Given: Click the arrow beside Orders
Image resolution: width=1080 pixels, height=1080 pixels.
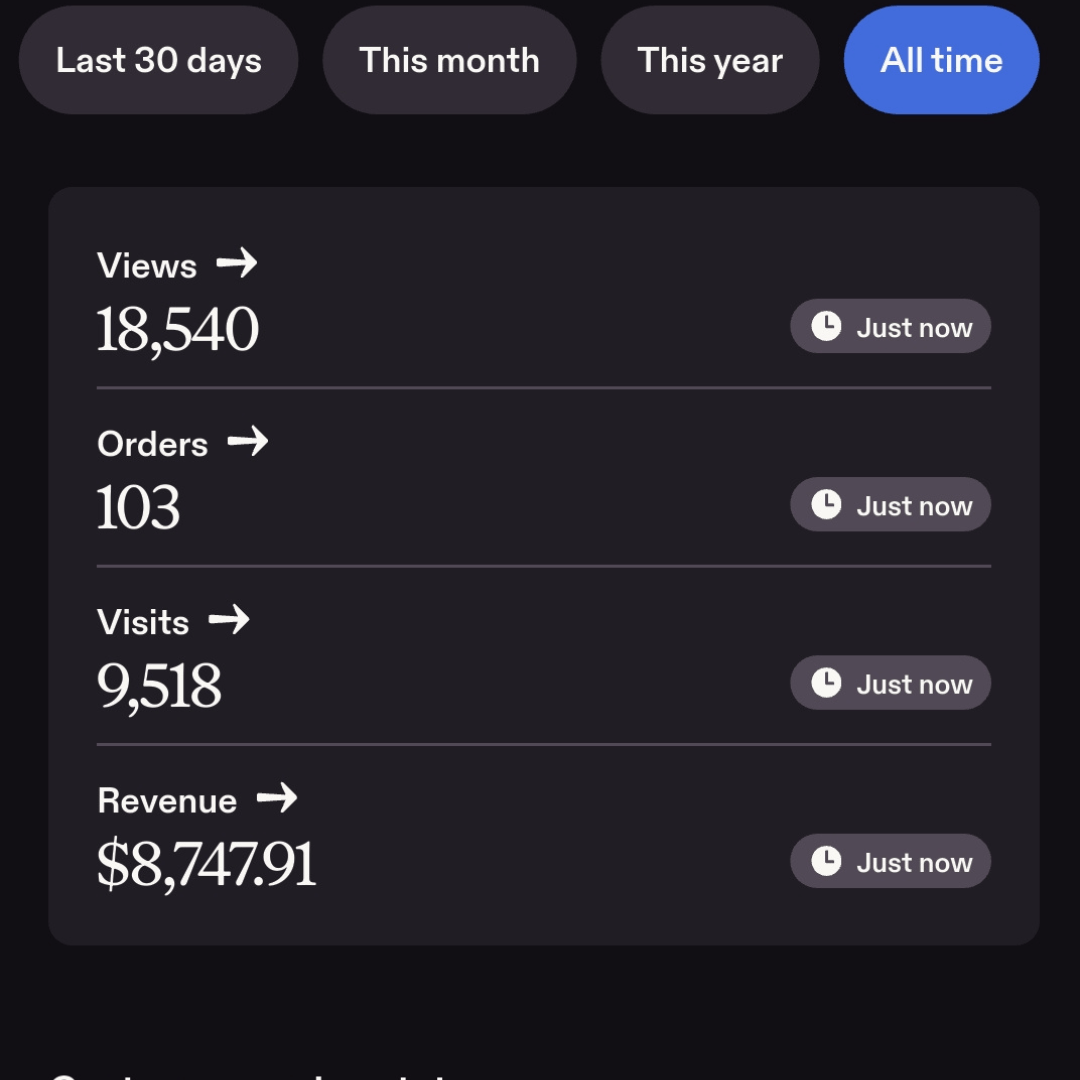Looking at the screenshot, I should pyautogui.click(x=248, y=441).
